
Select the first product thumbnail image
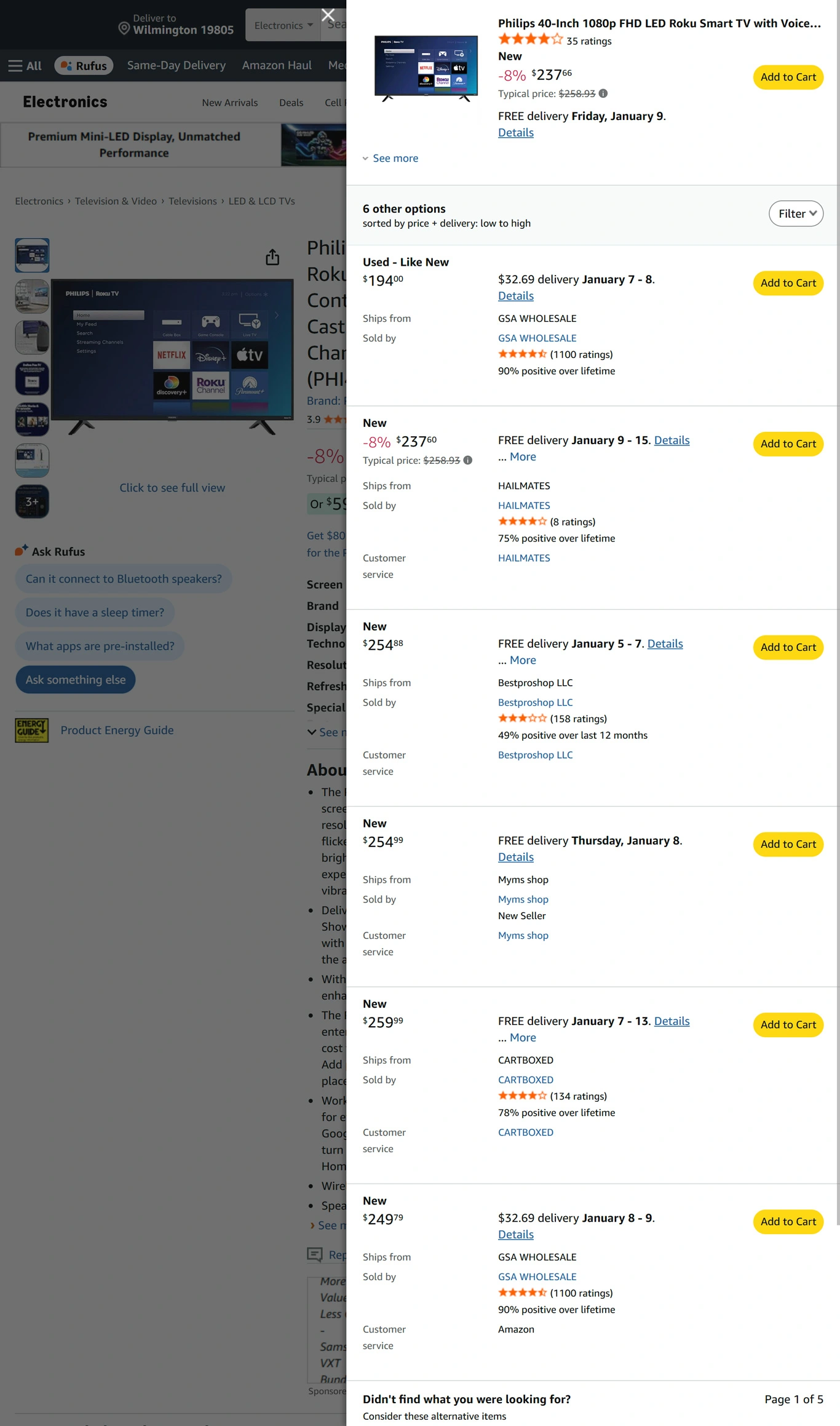tap(32, 255)
